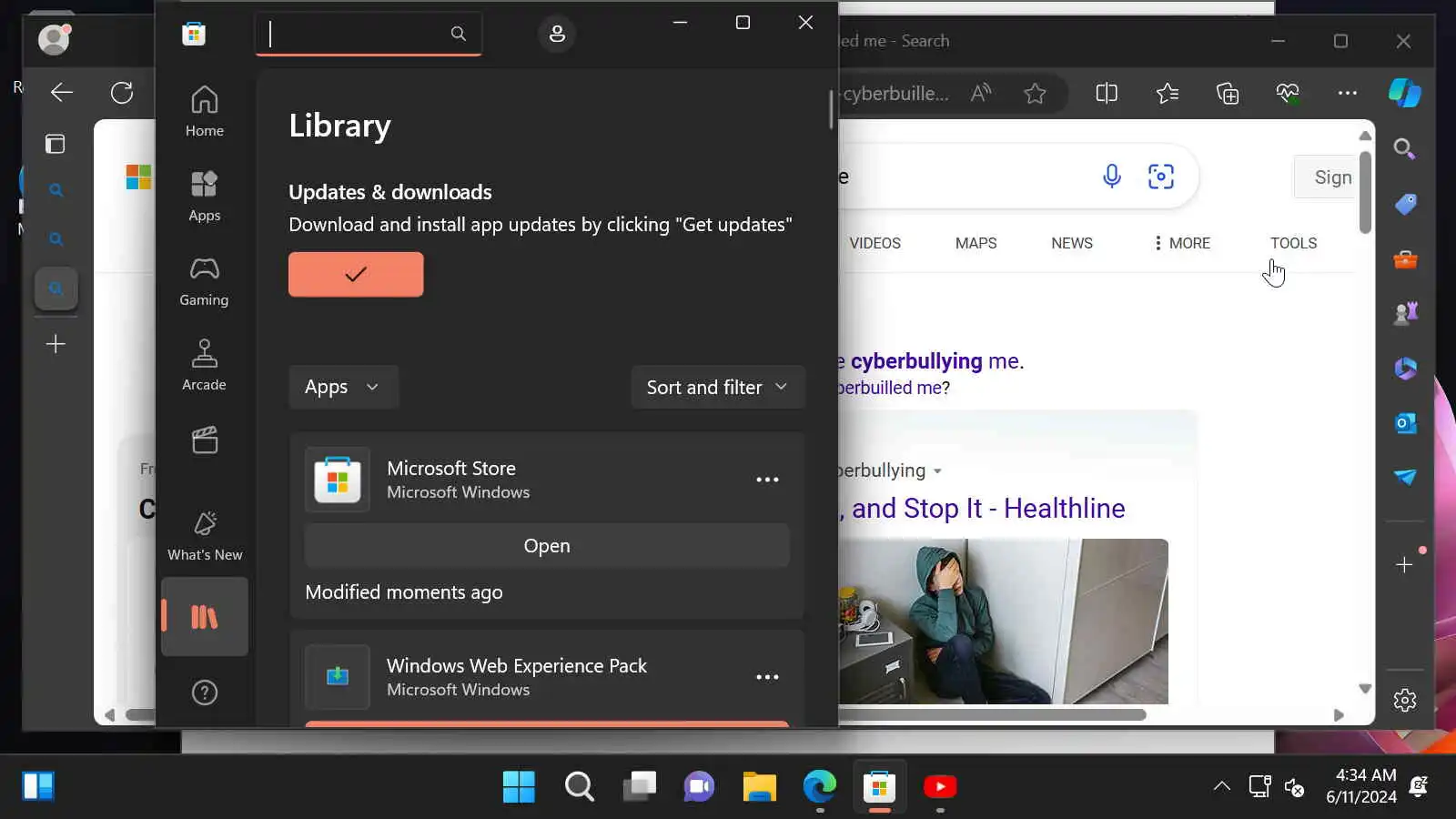This screenshot has height=819, width=1456.
Task: Click visual search camera icon in Bing
Action: coord(1161,176)
